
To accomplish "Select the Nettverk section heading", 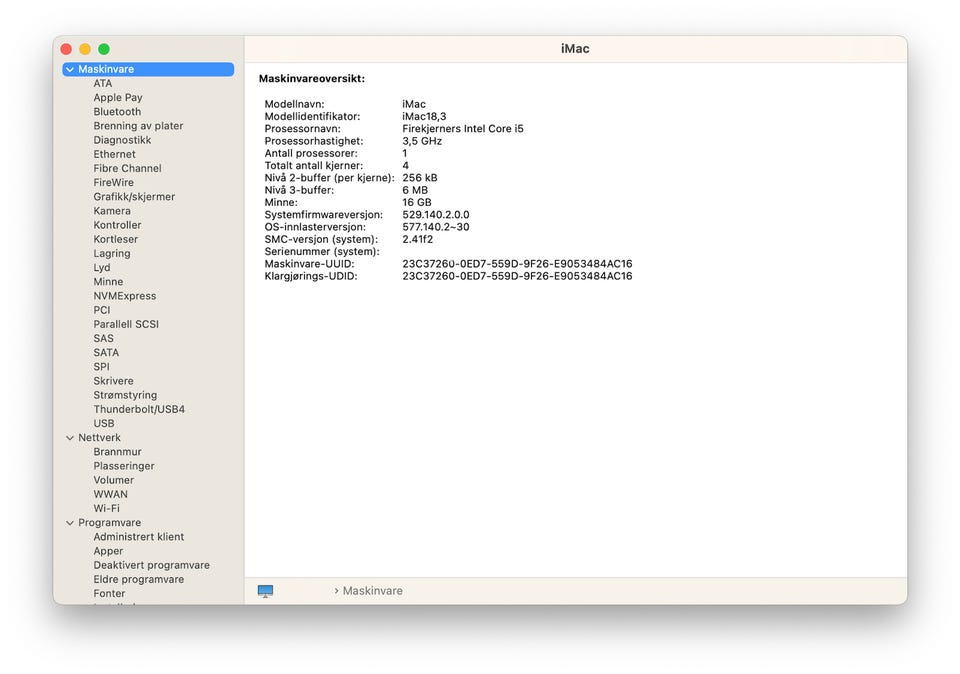I will coord(99,438).
